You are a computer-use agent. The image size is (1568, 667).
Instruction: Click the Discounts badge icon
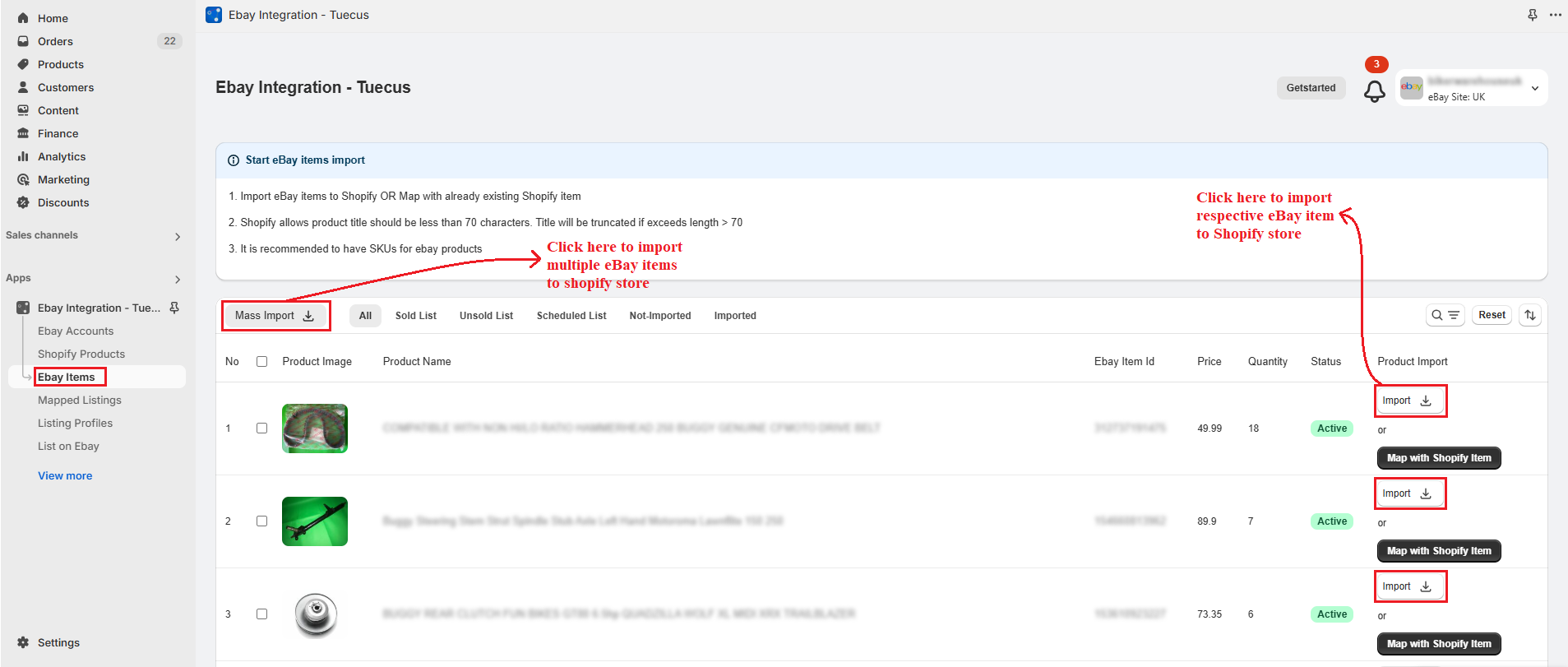coord(23,202)
